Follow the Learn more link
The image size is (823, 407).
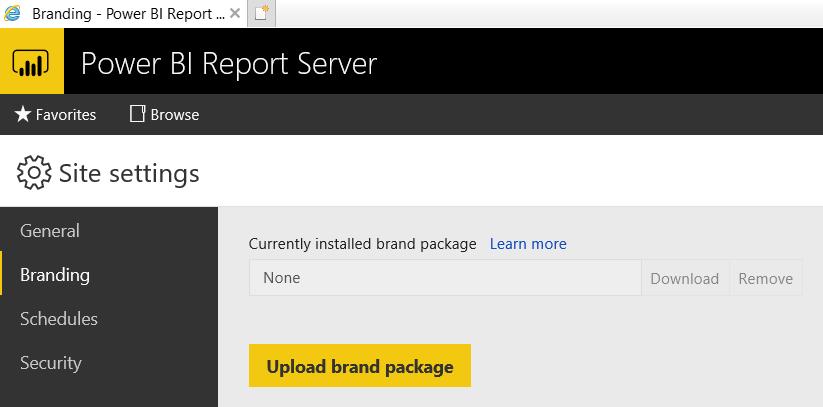528,244
